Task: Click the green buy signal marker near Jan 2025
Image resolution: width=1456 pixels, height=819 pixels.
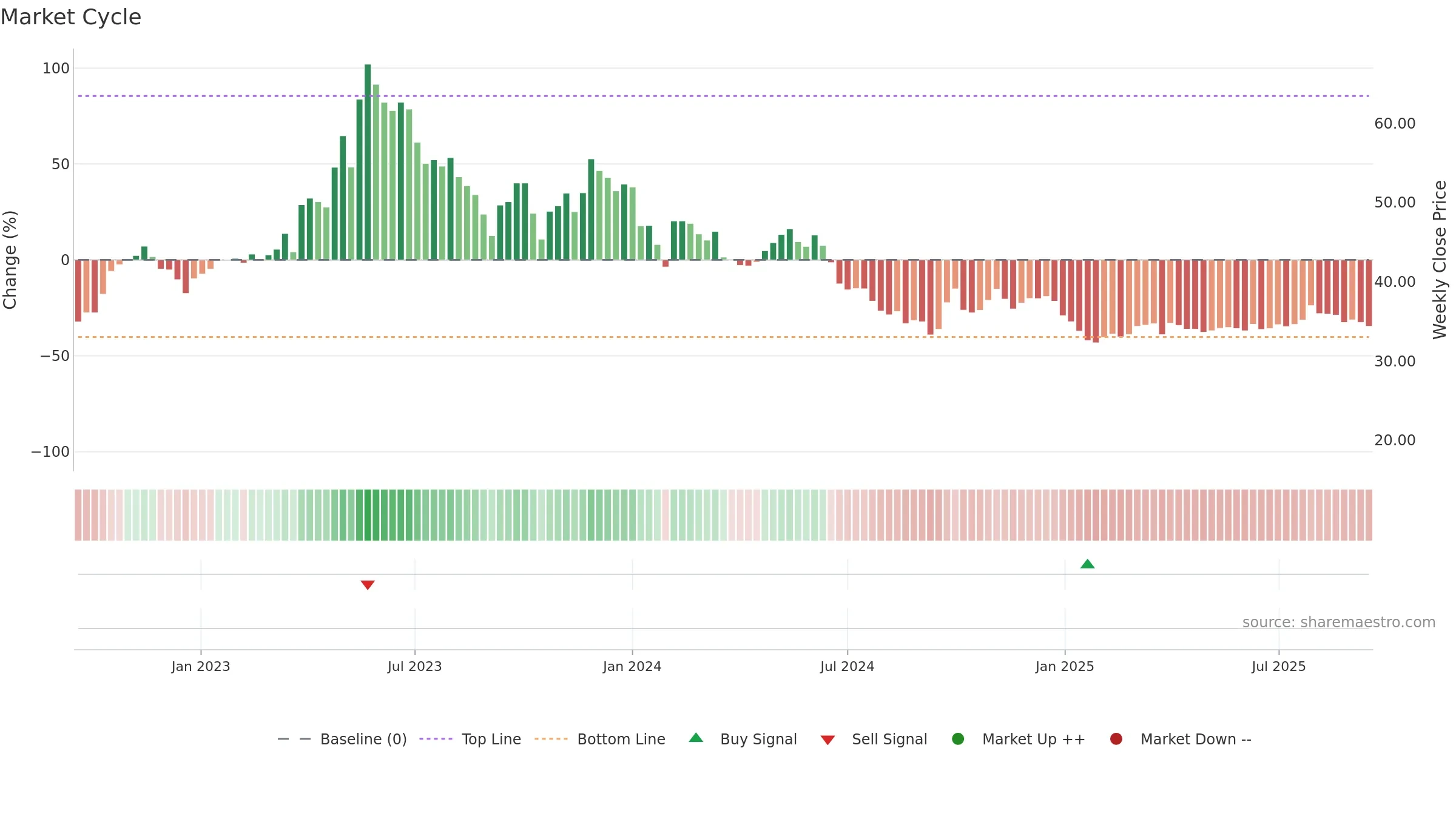Action: coord(1088,564)
